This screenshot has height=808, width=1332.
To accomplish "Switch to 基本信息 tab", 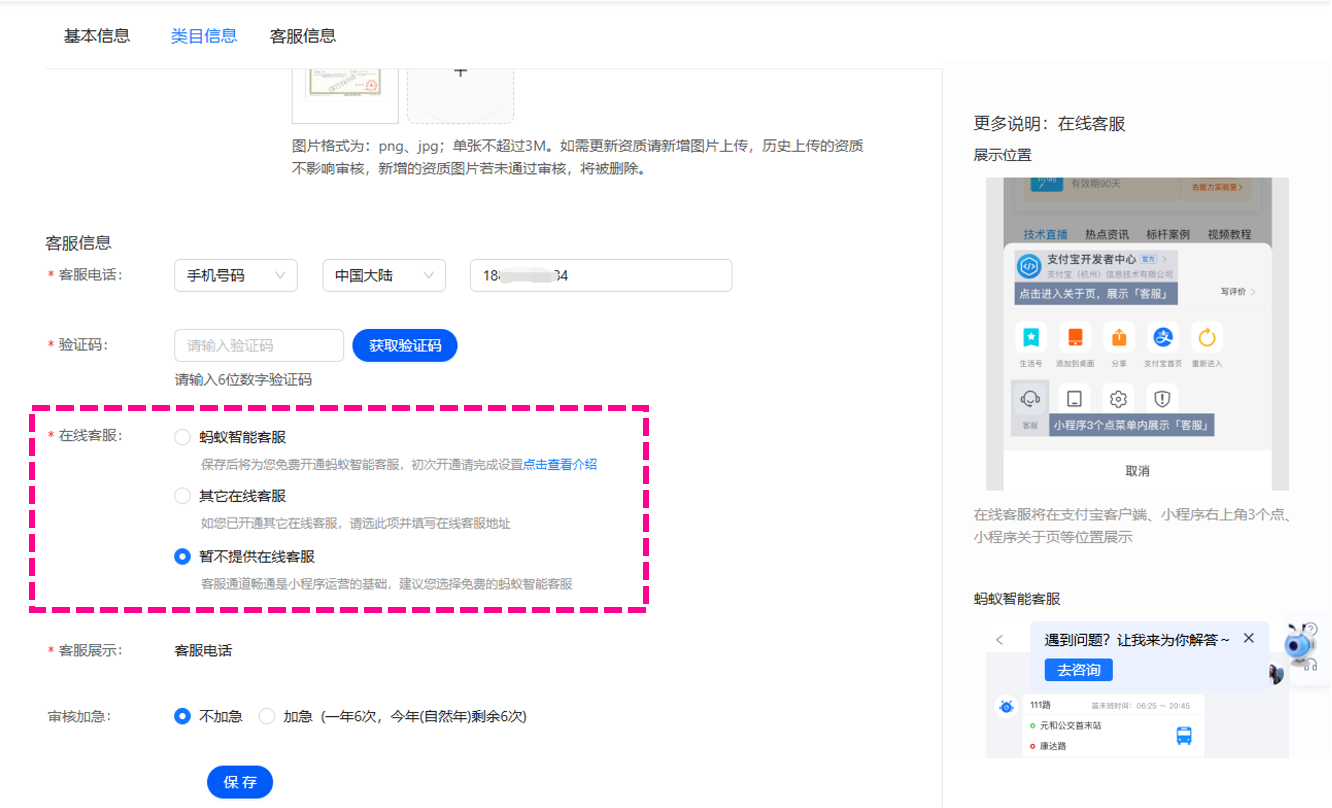I will 97,36.
